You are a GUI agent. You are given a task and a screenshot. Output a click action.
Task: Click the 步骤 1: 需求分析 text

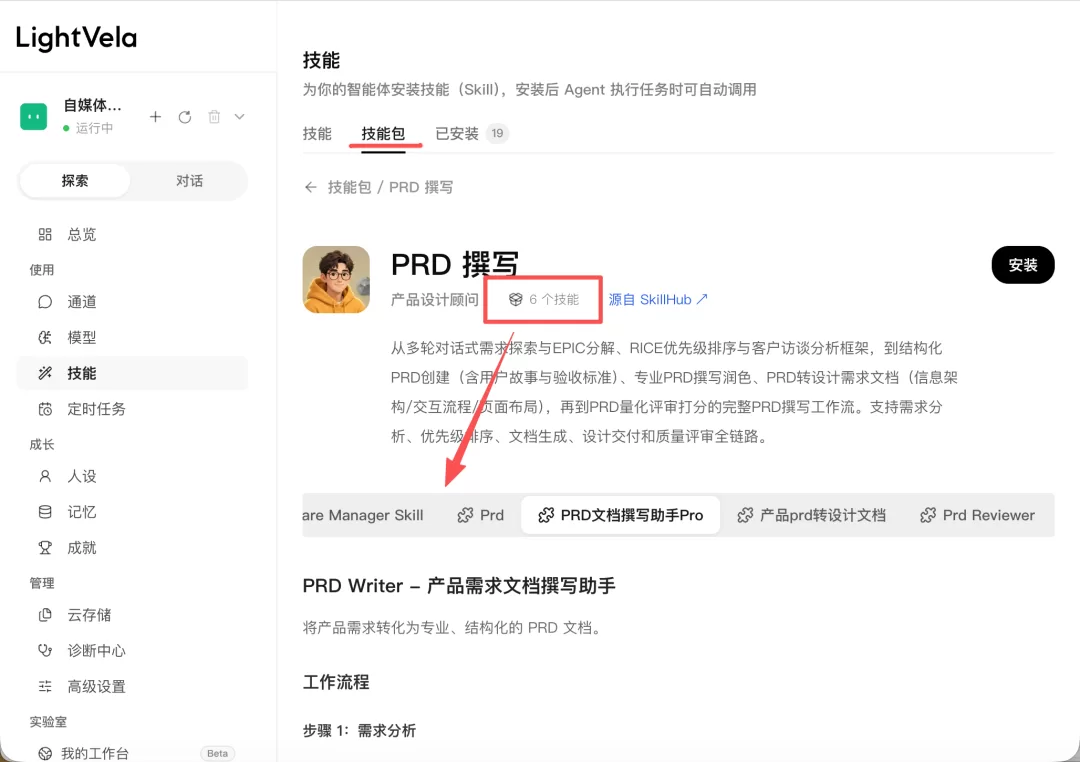pyautogui.click(x=359, y=731)
